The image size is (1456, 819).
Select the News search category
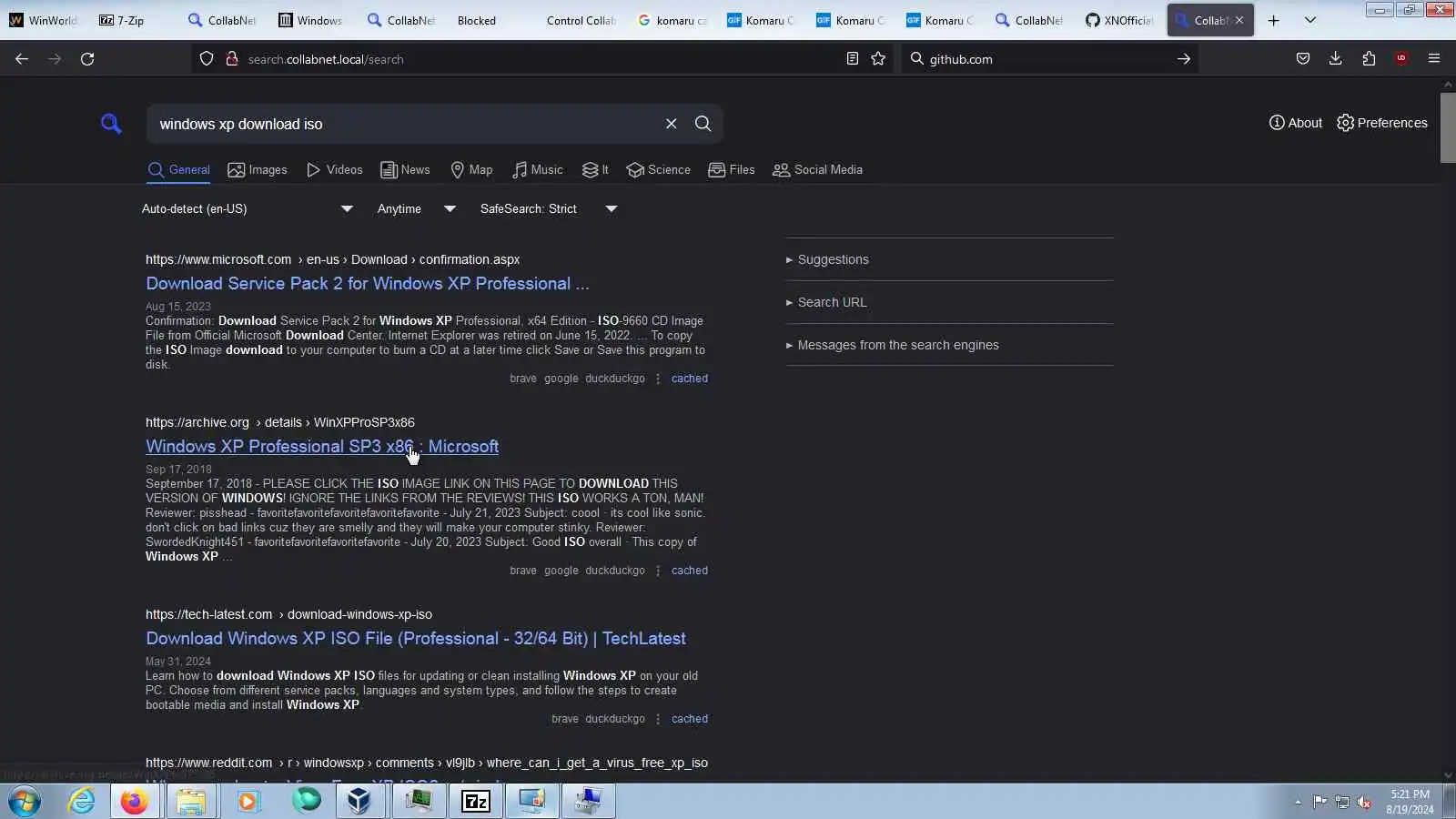[405, 170]
